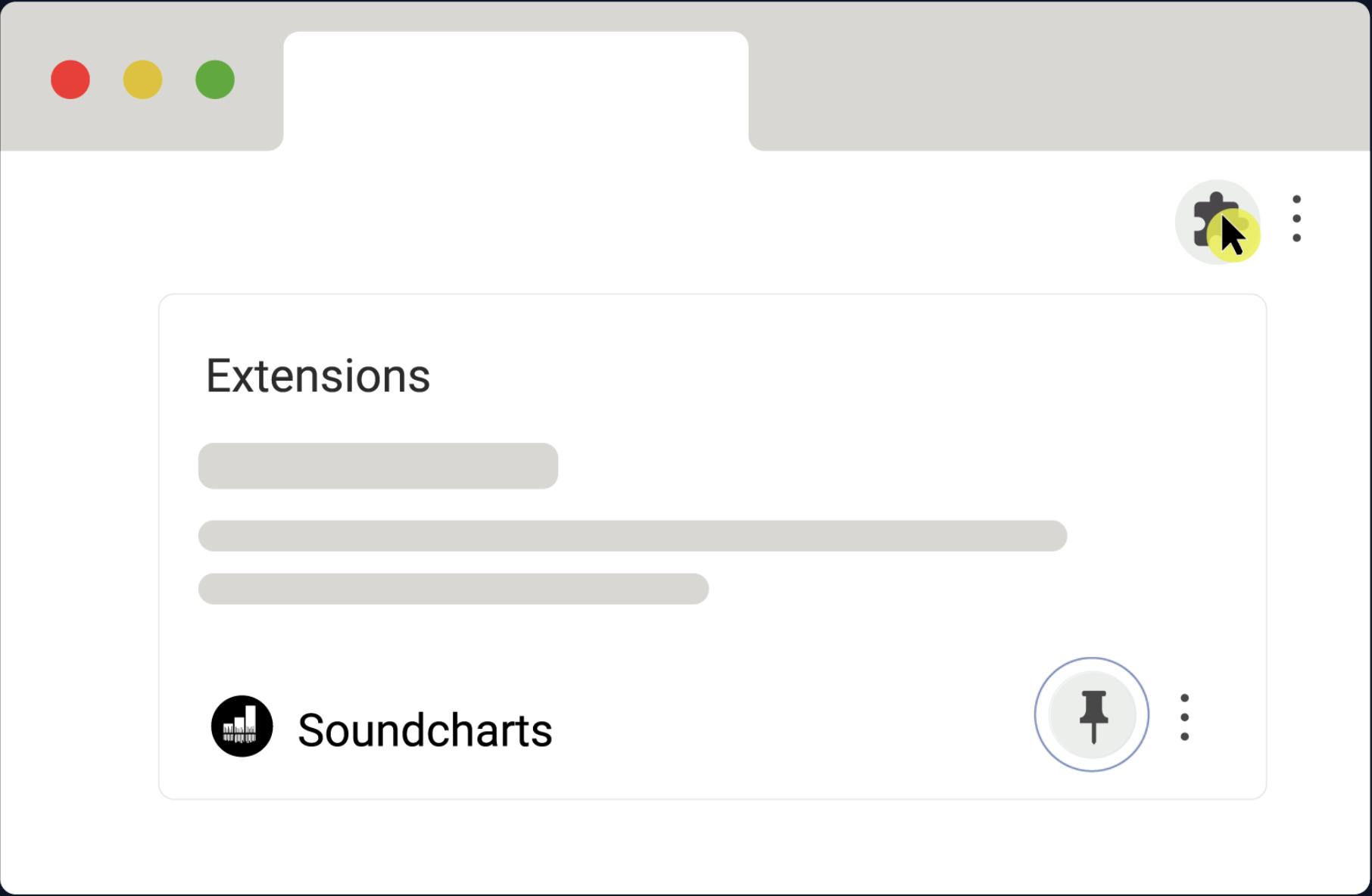Click blank panel area right of Extensions heading

[x=833, y=376]
